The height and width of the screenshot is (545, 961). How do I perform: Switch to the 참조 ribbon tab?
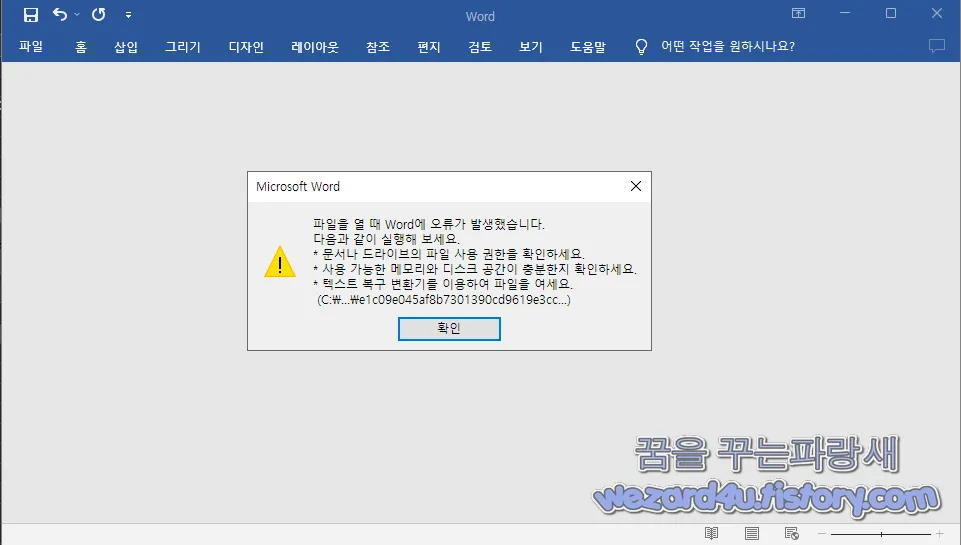(378, 47)
